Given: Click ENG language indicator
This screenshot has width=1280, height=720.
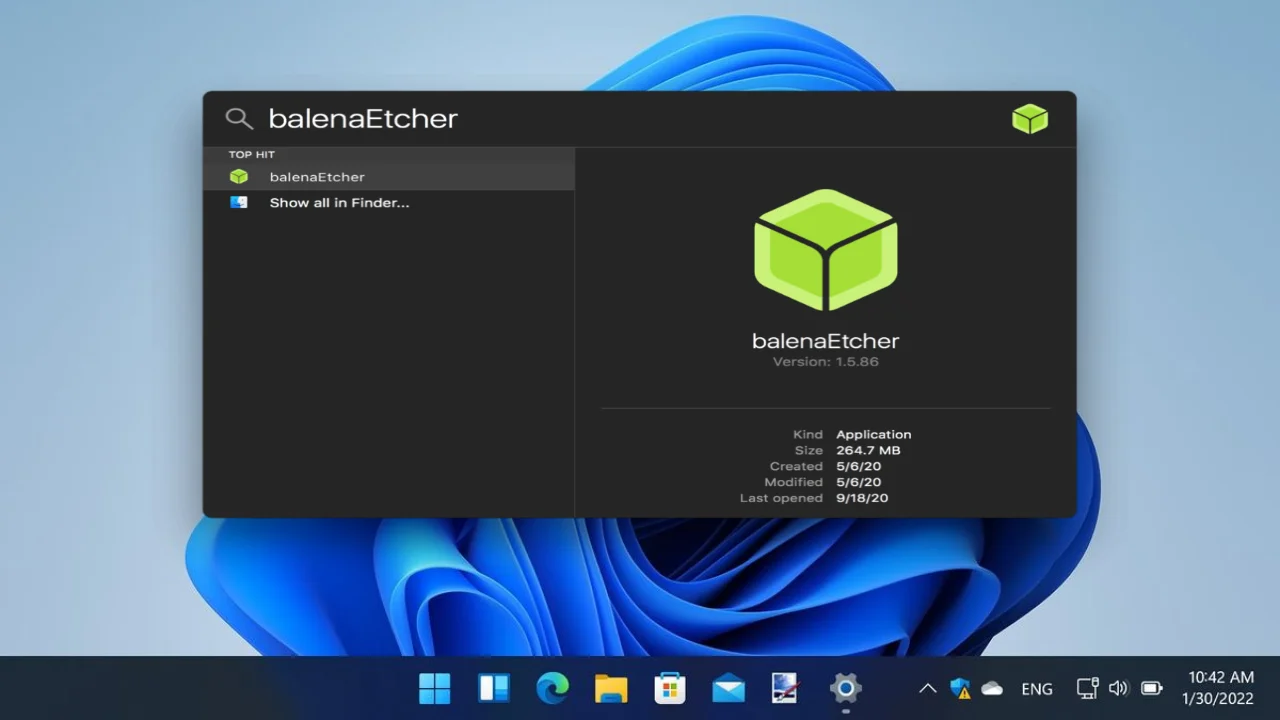Looking at the screenshot, I should click(x=1037, y=688).
